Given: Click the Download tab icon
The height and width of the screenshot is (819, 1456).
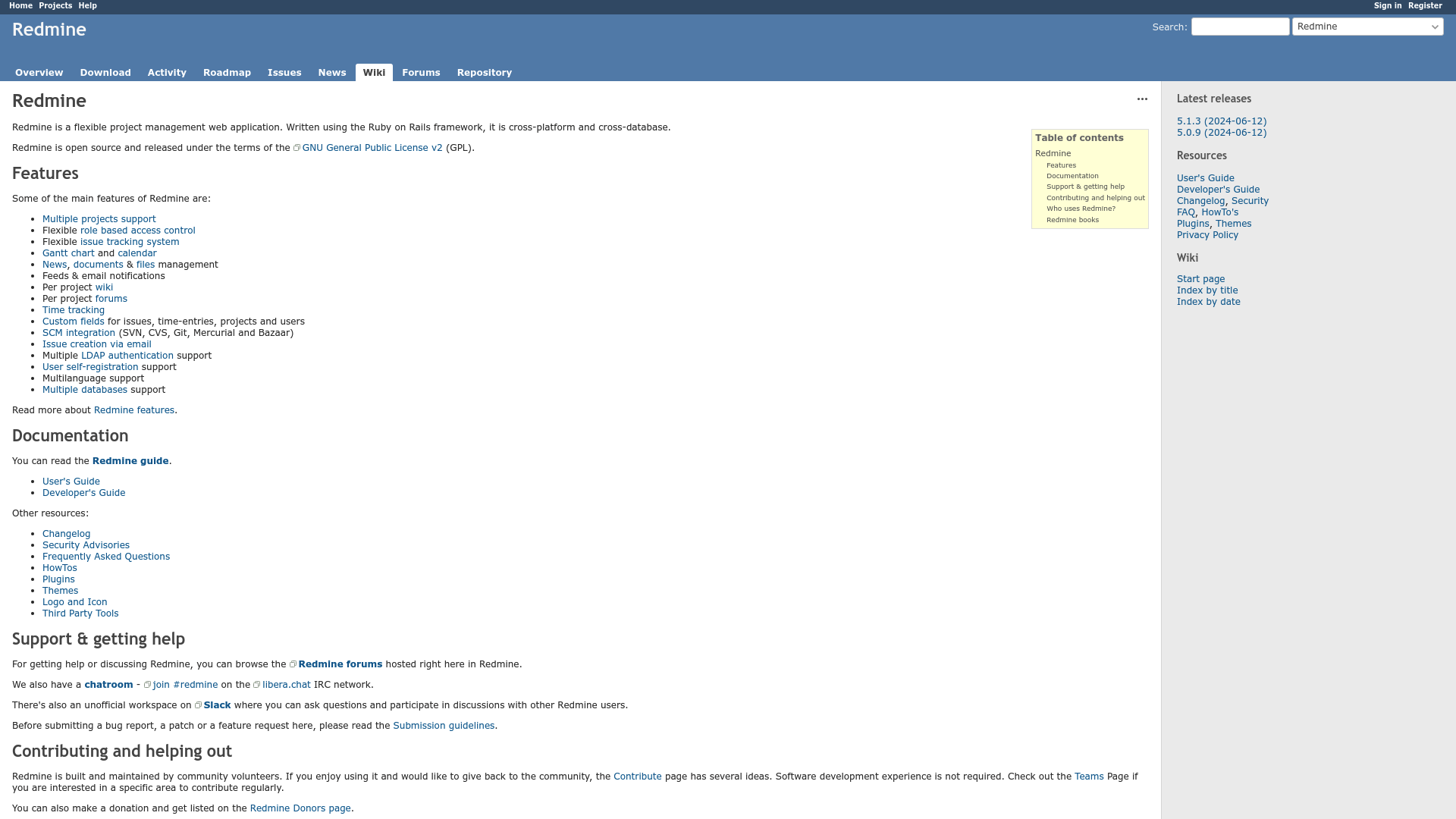Looking at the screenshot, I should click(105, 72).
